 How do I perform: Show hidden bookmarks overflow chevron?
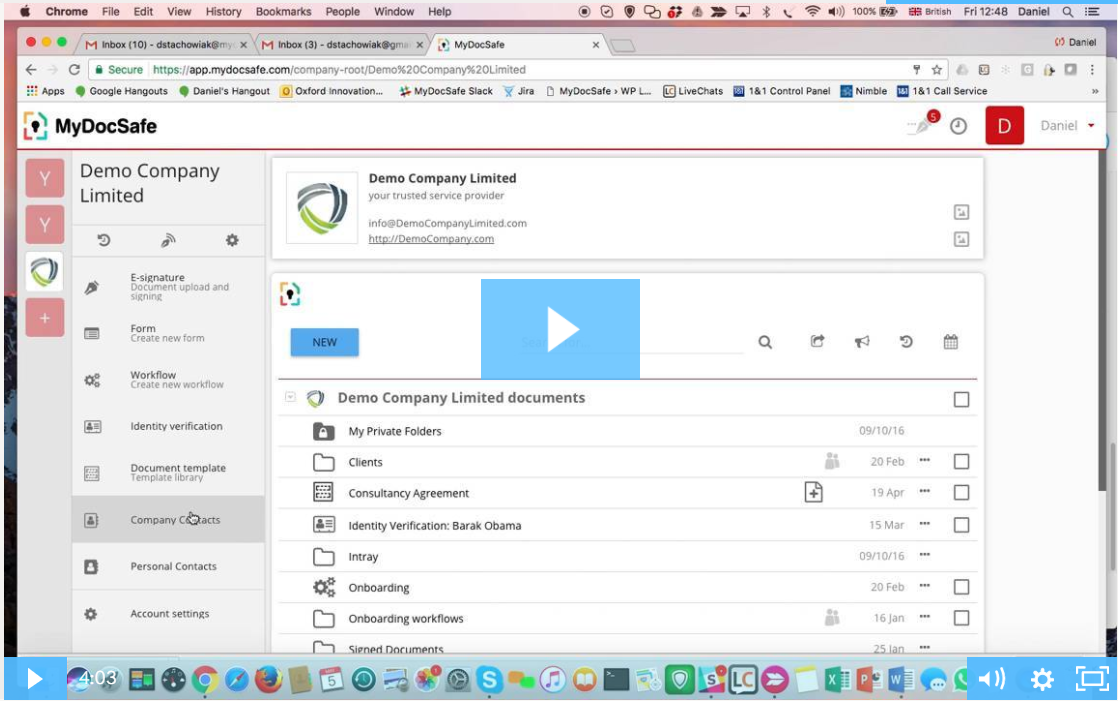1094,91
